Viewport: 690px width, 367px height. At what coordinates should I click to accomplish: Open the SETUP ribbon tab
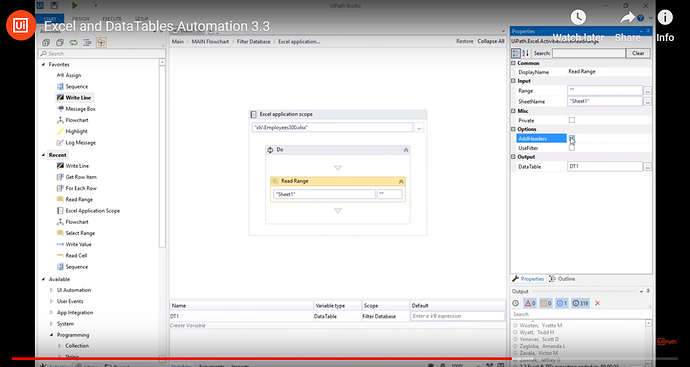(142, 19)
